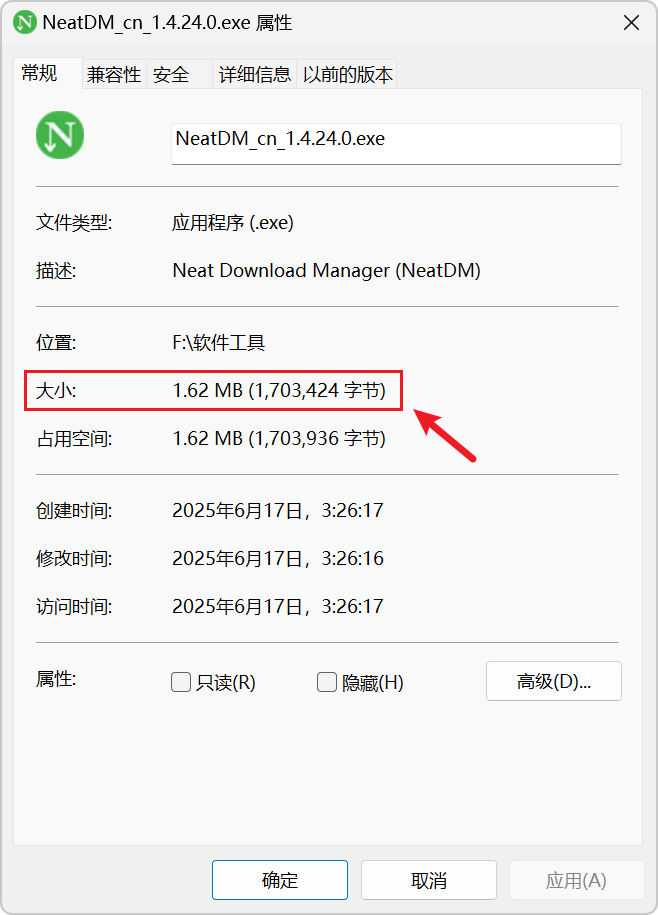The width and height of the screenshot is (658, 915).
Task: Enable the 隐藏(H) checkbox
Action: [x=327, y=682]
